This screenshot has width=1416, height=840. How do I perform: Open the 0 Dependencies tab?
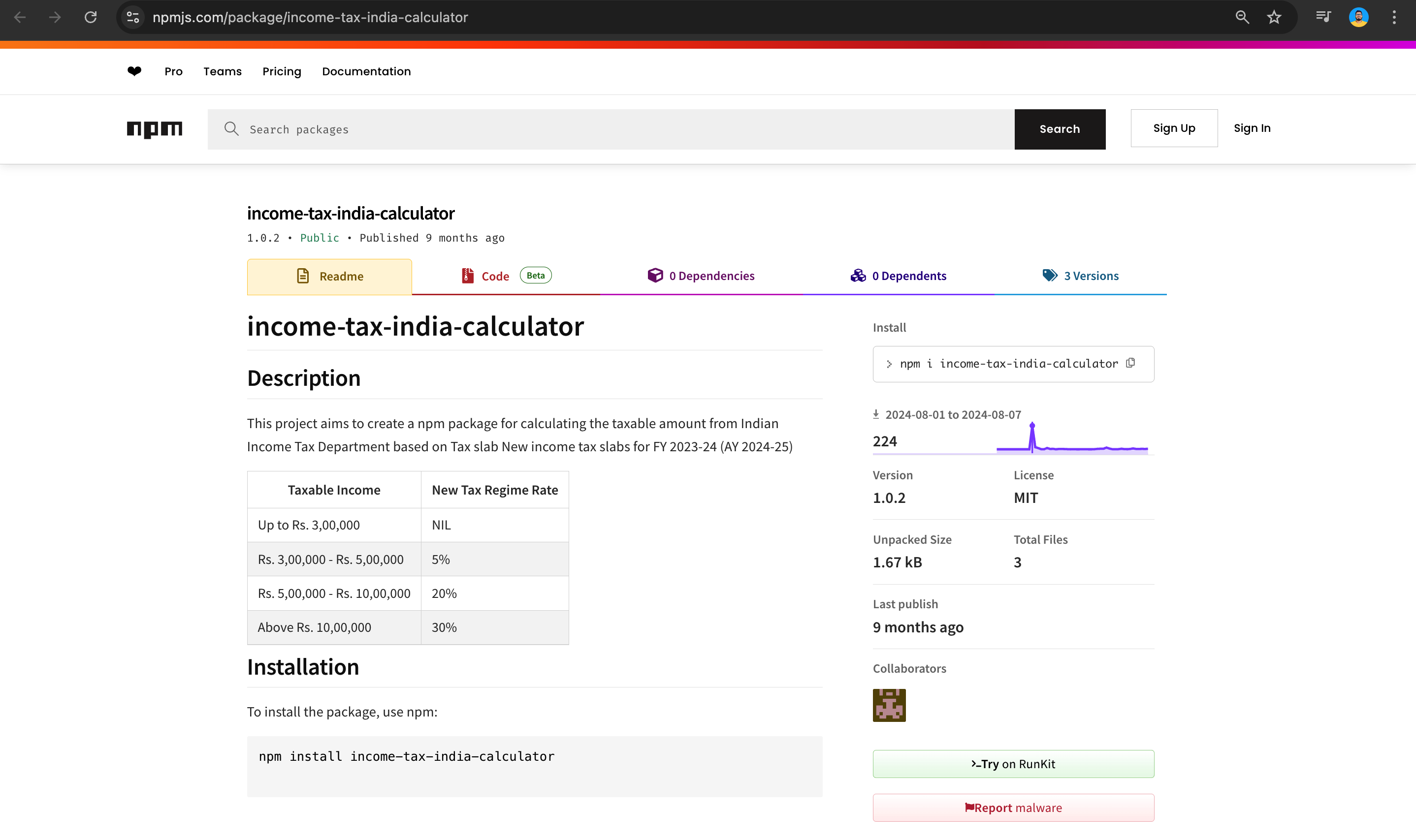701,276
